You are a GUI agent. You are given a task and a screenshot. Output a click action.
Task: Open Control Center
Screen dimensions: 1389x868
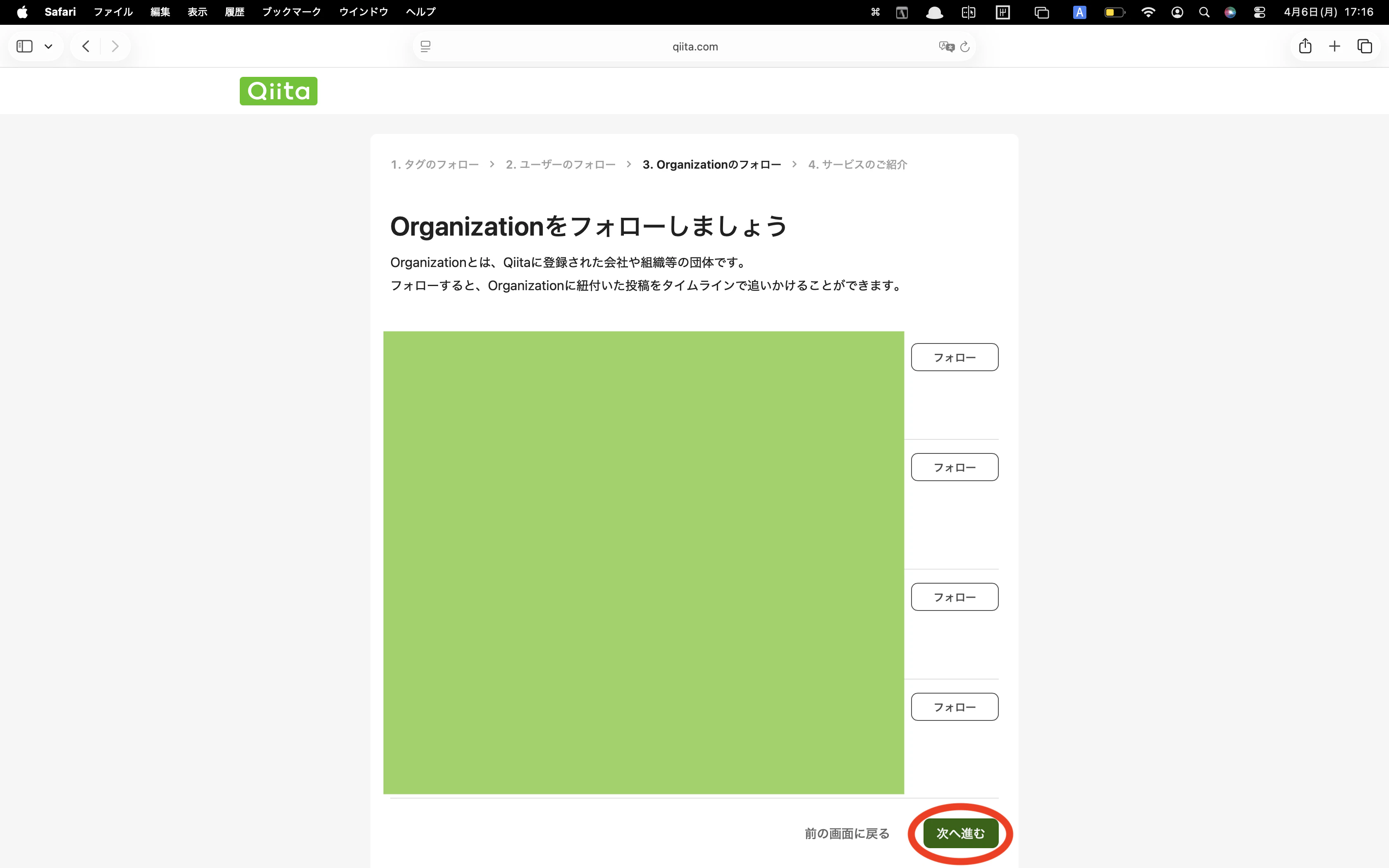pyautogui.click(x=1259, y=12)
